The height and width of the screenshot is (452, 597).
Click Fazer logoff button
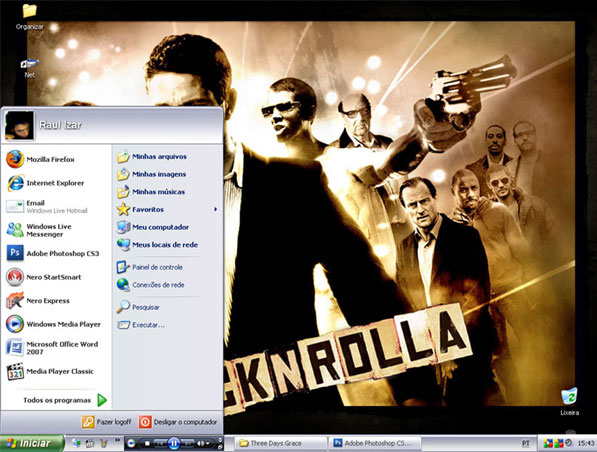pyautogui.click(x=106, y=422)
